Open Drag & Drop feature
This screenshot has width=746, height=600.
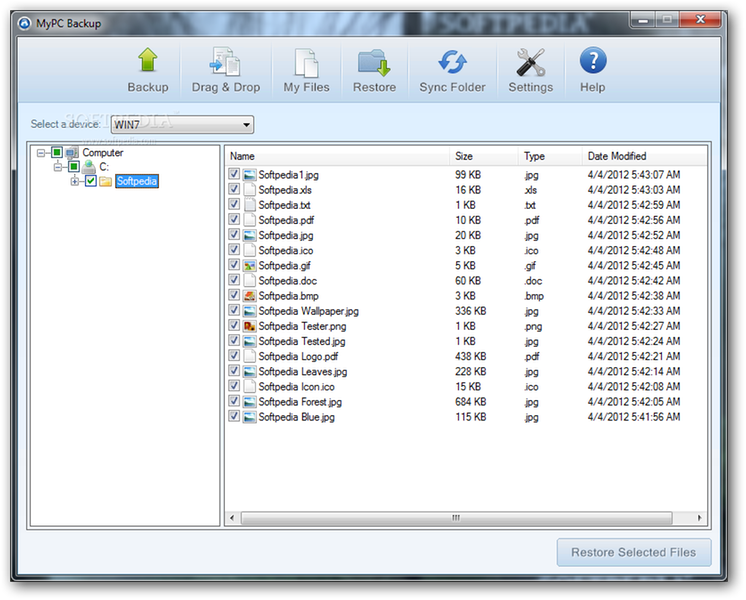click(x=225, y=70)
